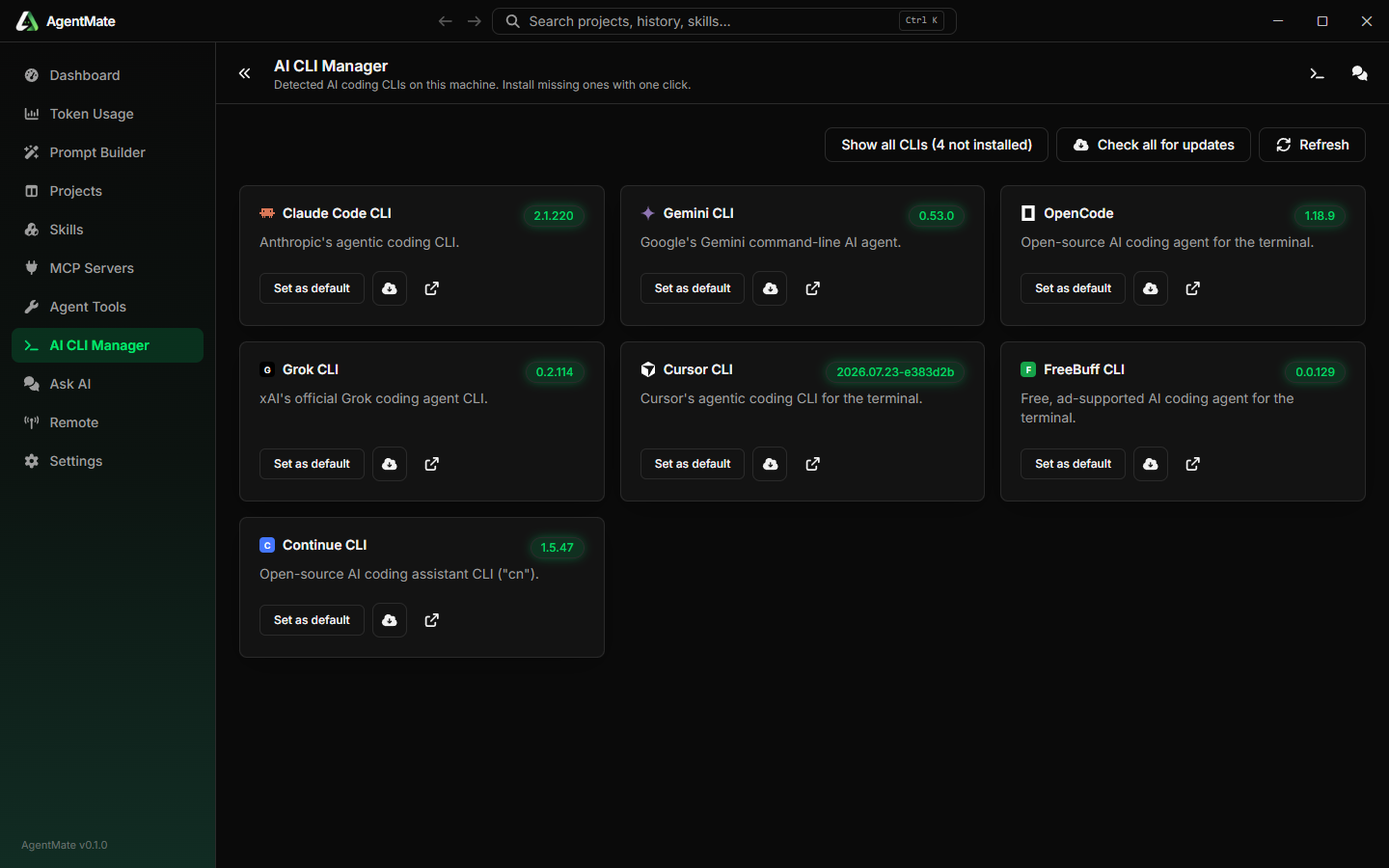Show all CLIs including not installed
Image resolution: width=1389 pixels, height=868 pixels.
tap(937, 145)
